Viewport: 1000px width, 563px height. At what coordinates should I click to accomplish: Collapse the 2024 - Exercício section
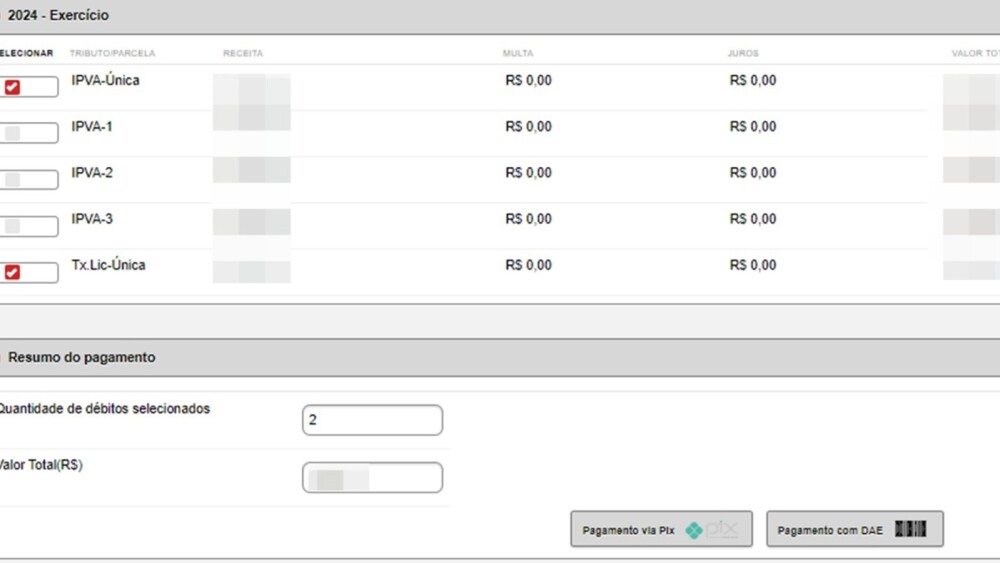tap(58, 16)
